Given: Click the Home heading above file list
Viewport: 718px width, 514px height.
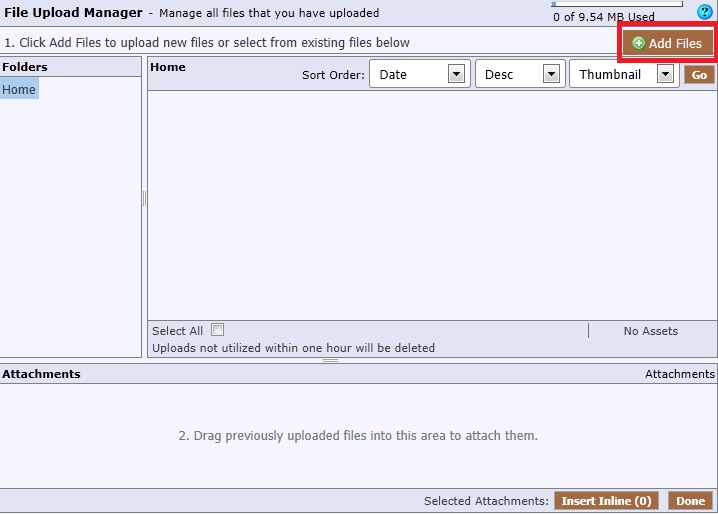Looking at the screenshot, I should pos(168,68).
